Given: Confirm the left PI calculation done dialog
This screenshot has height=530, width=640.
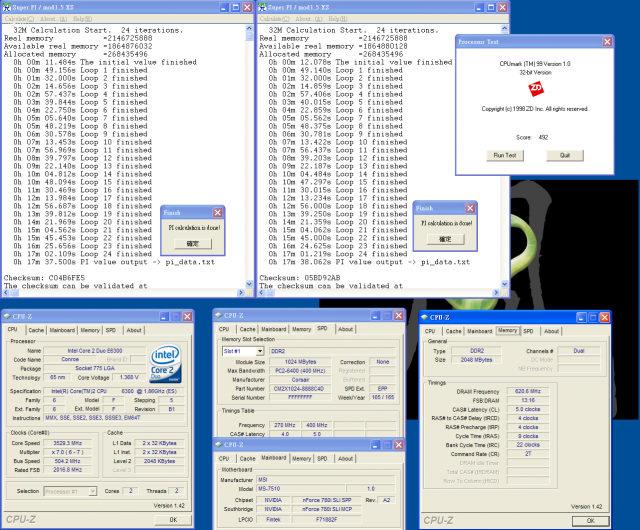Looking at the screenshot, I should [x=193, y=244].
